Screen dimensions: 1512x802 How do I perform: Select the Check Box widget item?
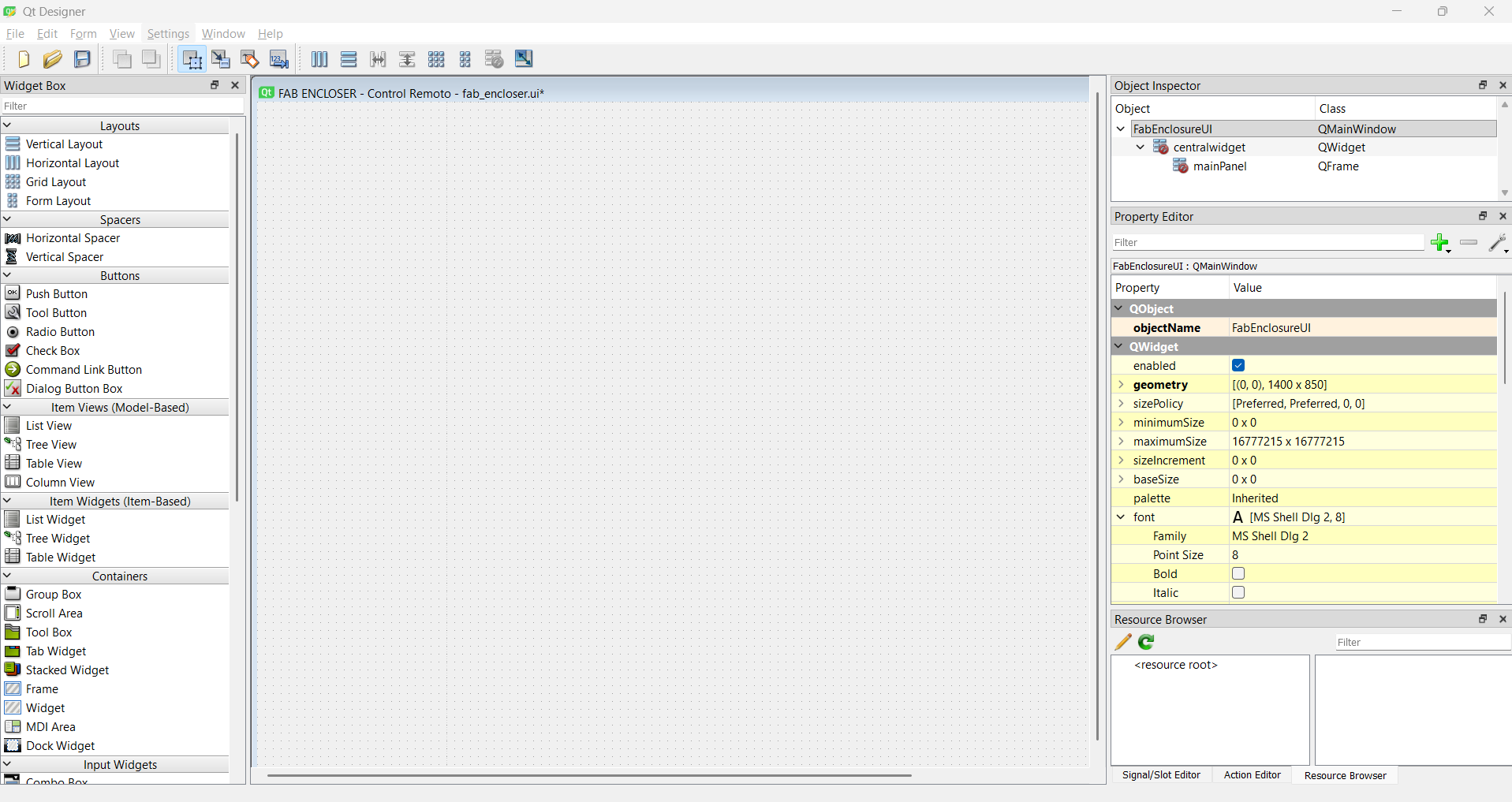point(53,351)
